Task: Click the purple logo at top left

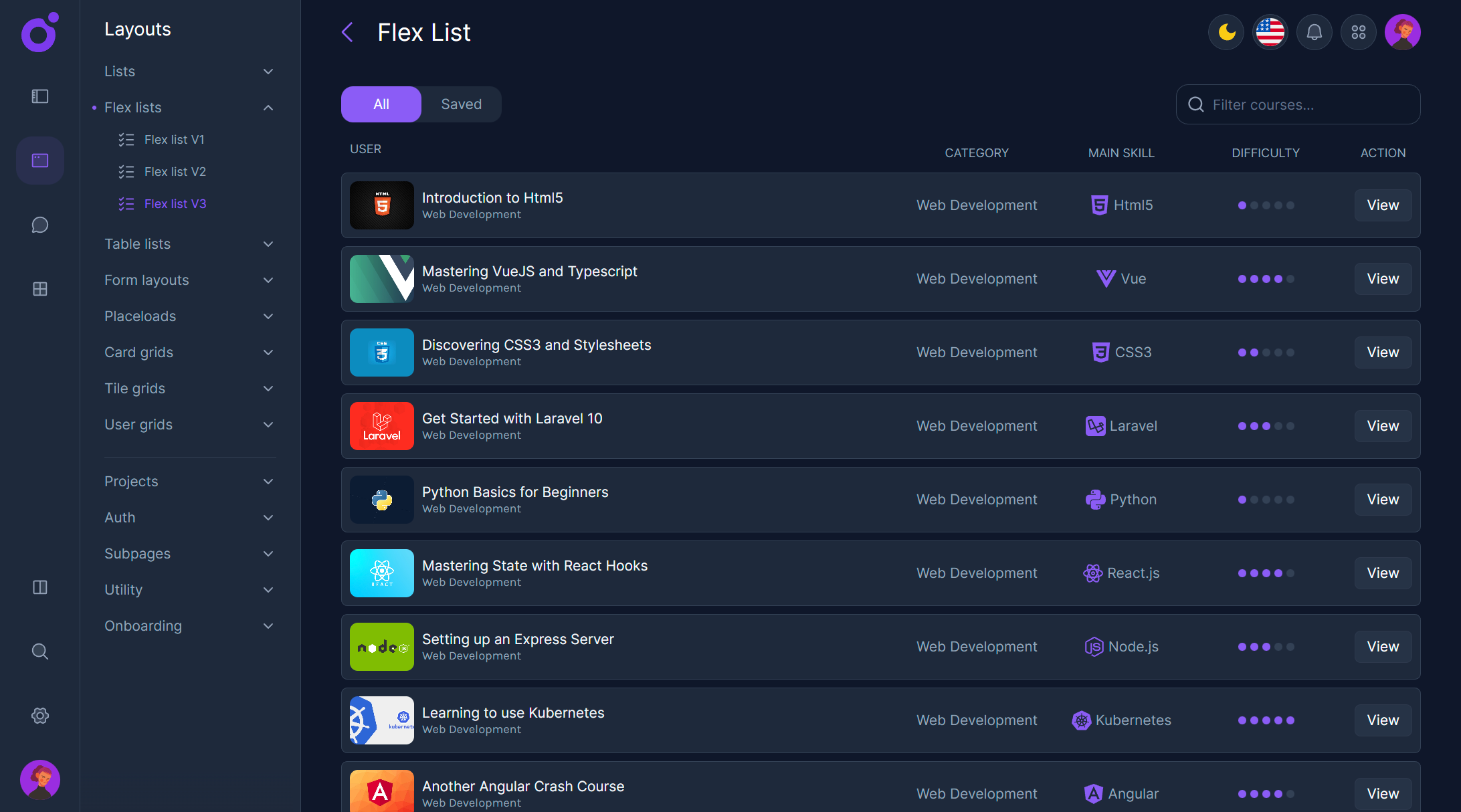Action: click(39, 32)
